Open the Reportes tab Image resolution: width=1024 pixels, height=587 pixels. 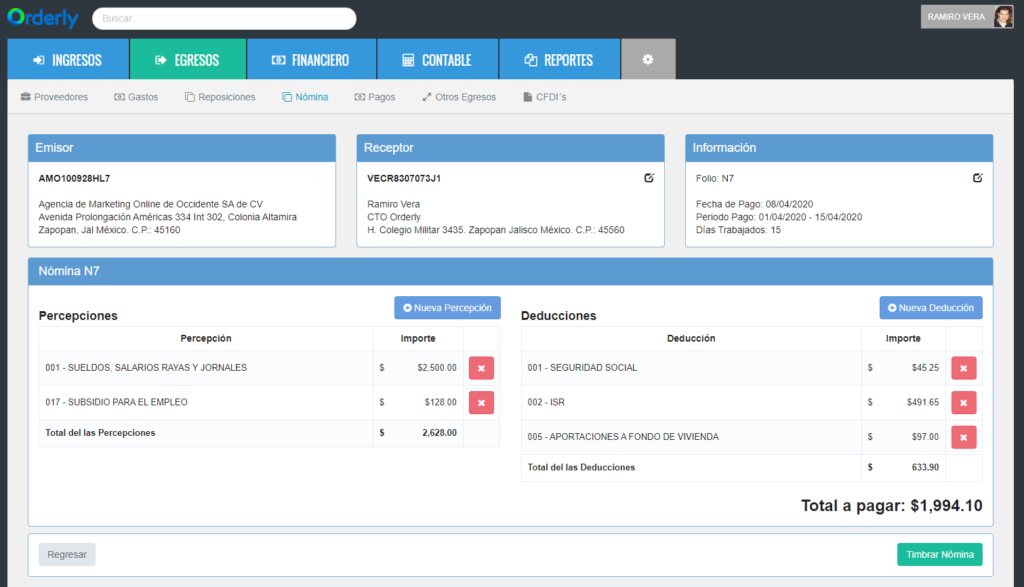pos(560,59)
